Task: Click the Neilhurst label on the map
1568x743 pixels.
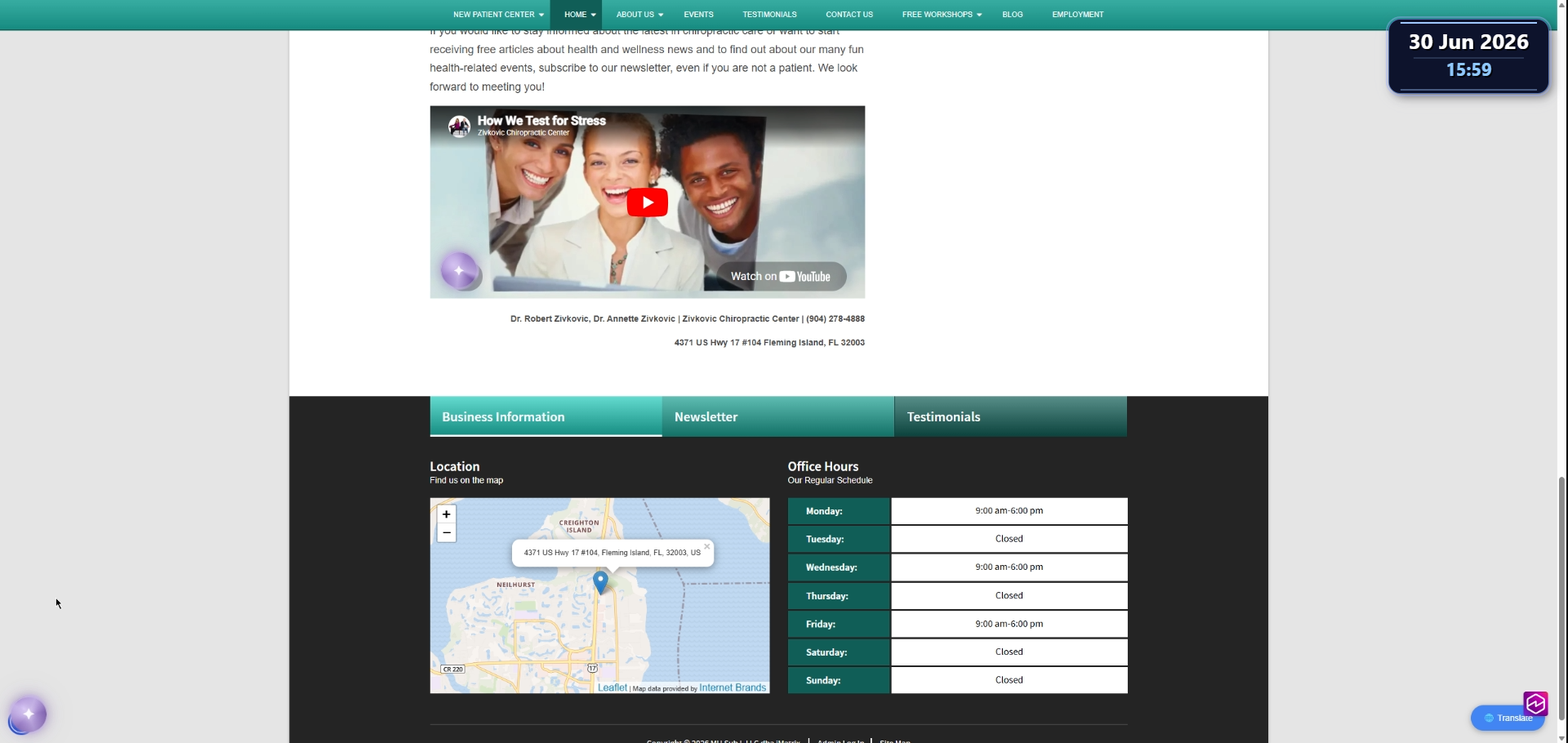Action: point(516,585)
